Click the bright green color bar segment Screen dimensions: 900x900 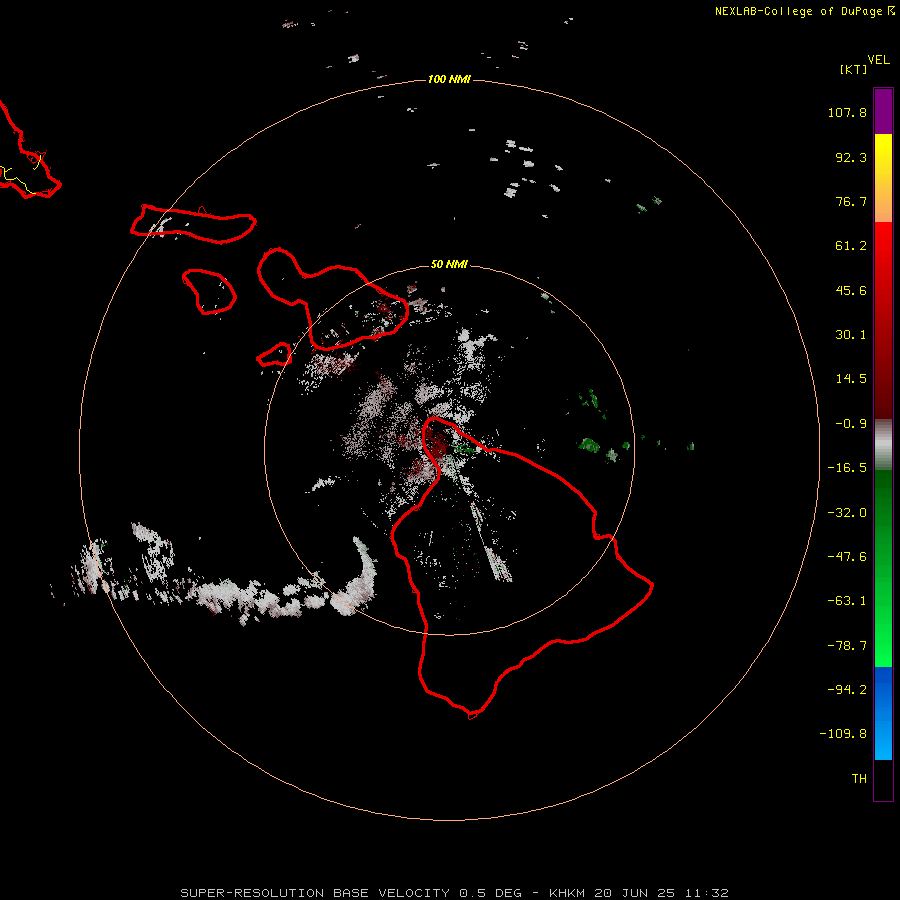883,568
